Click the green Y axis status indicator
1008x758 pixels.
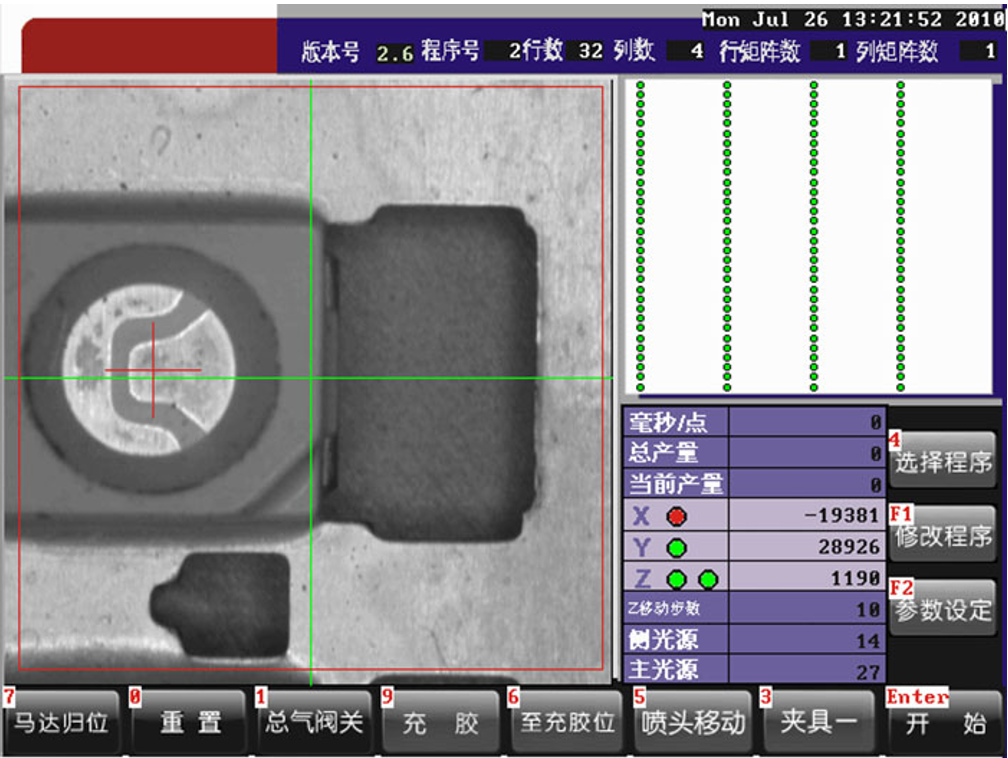[x=676, y=548]
